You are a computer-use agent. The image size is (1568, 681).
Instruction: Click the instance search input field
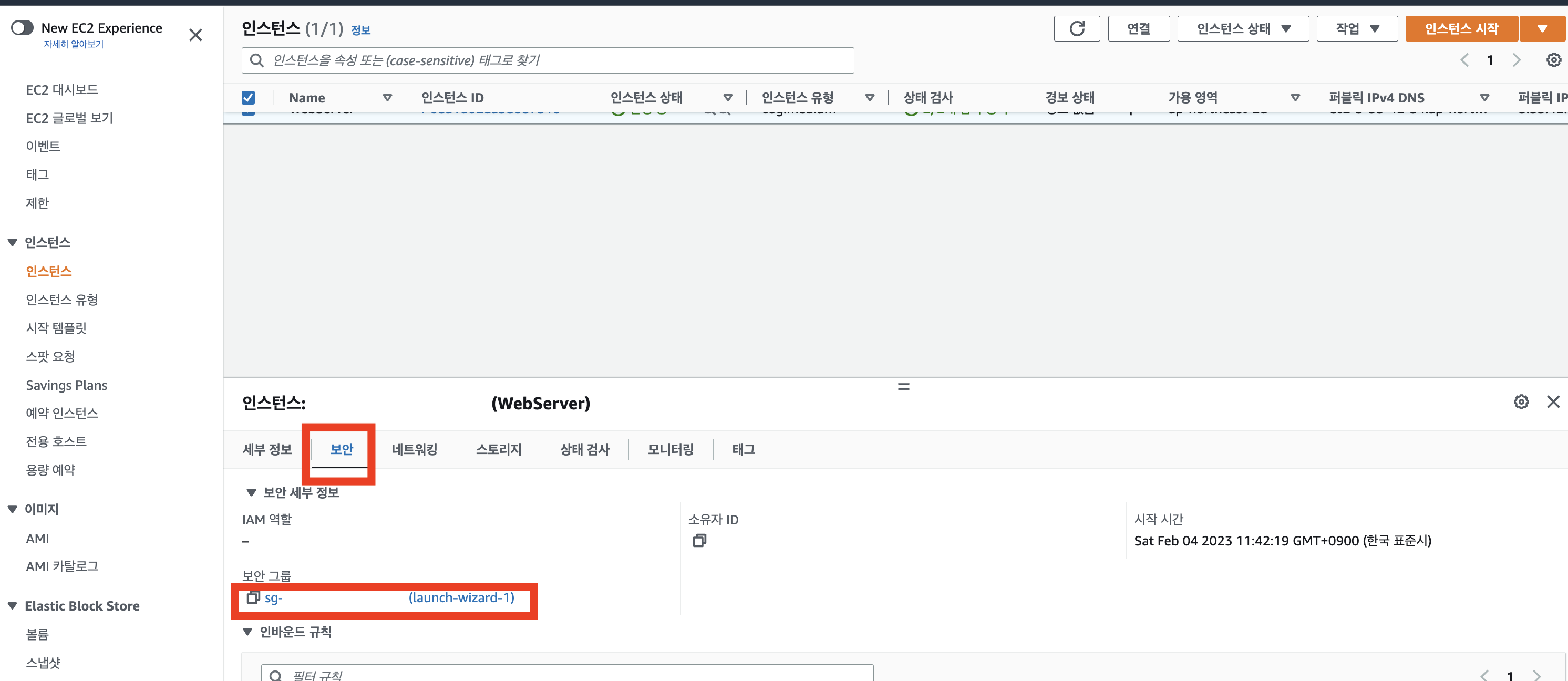(x=548, y=60)
